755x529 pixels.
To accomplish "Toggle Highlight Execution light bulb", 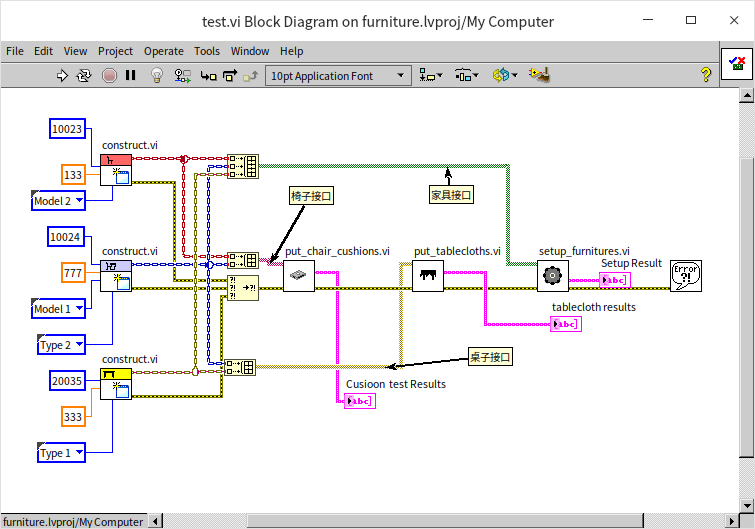I will pos(157,75).
